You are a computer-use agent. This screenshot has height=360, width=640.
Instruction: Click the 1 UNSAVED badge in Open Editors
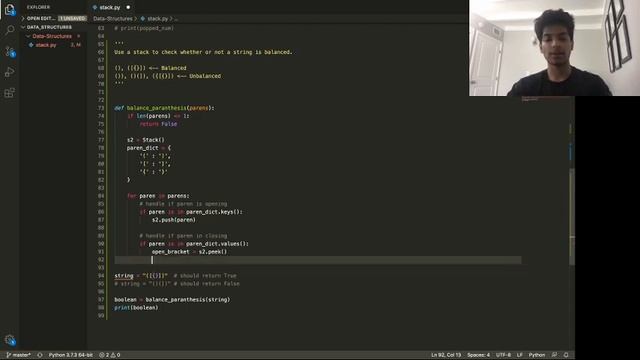pyautogui.click(x=72, y=18)
